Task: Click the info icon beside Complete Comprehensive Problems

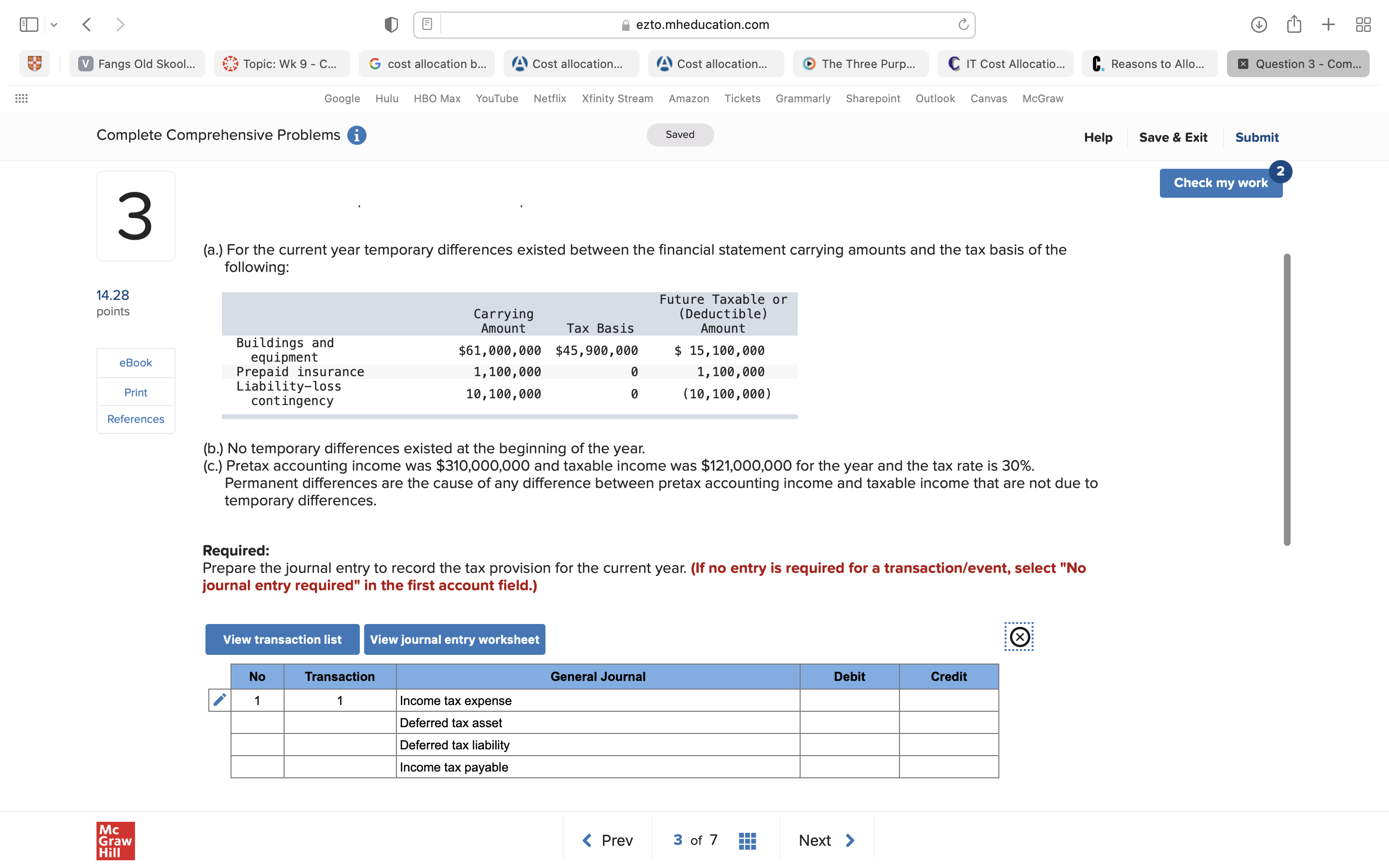Action: 356,136
